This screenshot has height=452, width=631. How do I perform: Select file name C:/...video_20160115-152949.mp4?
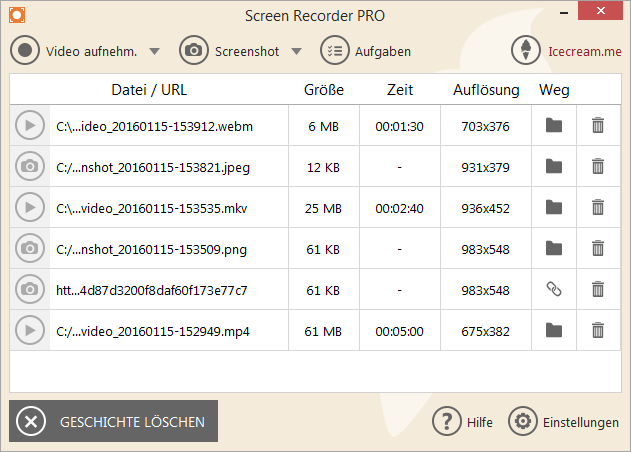[x=153, y=332]
